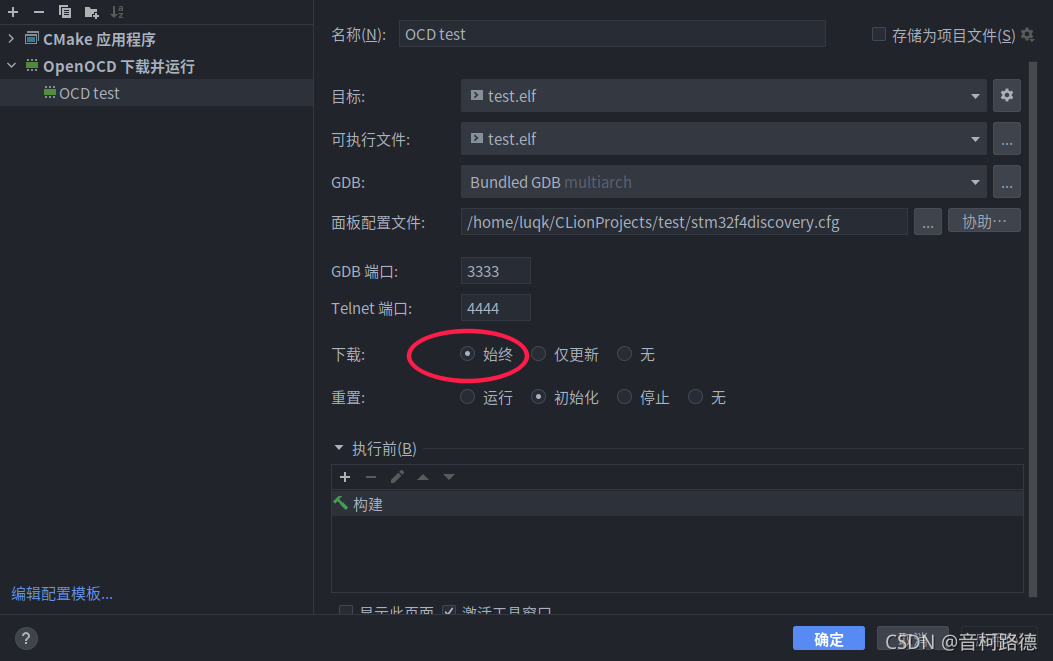This screenshot has height=661, width=1053.
Task: Collapse the OpenOCD 下载并运行 node
Action: click(11, 65)
